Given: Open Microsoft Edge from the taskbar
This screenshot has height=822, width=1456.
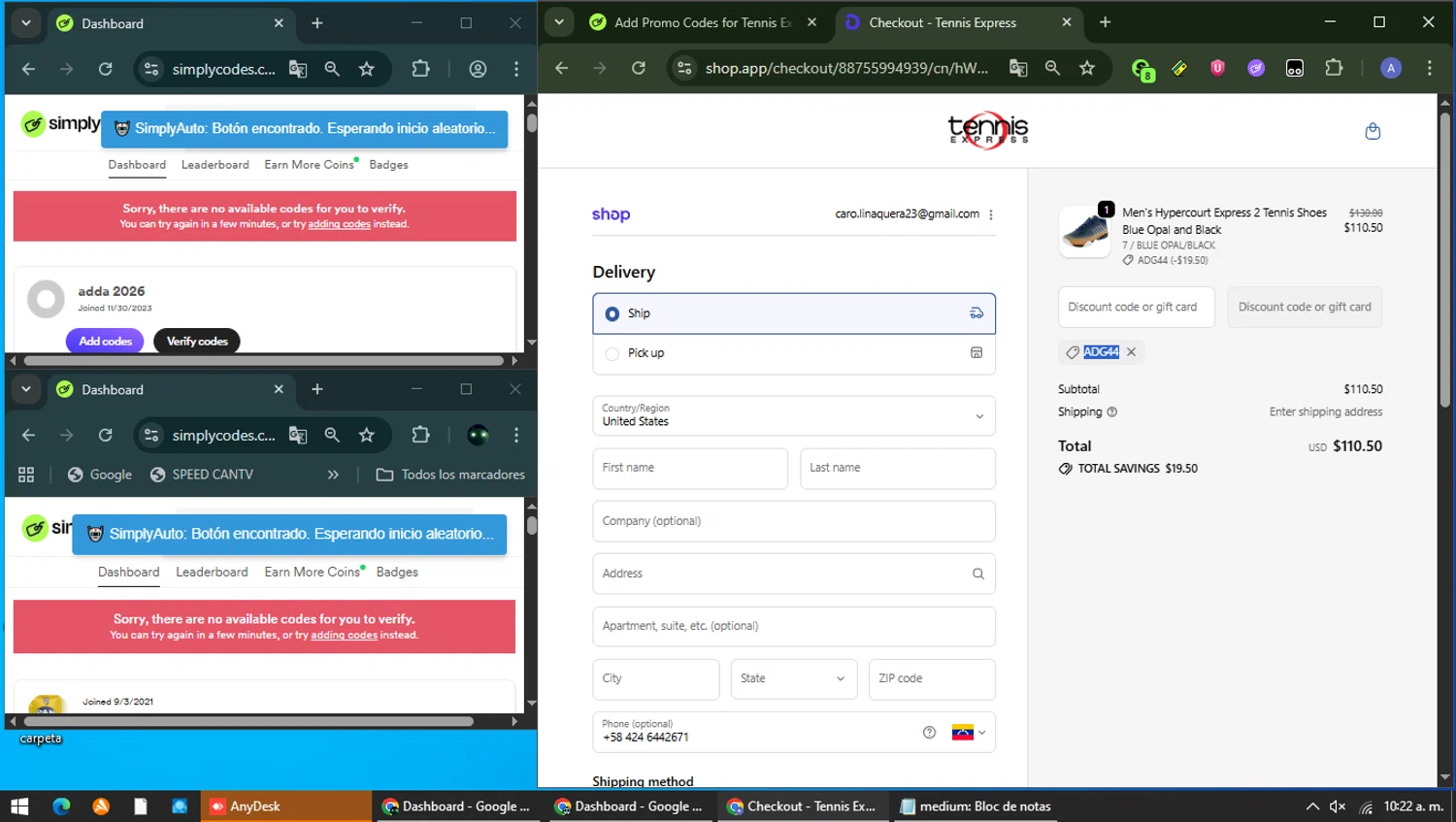Looking at the screenshot, I should click(61, 806).
